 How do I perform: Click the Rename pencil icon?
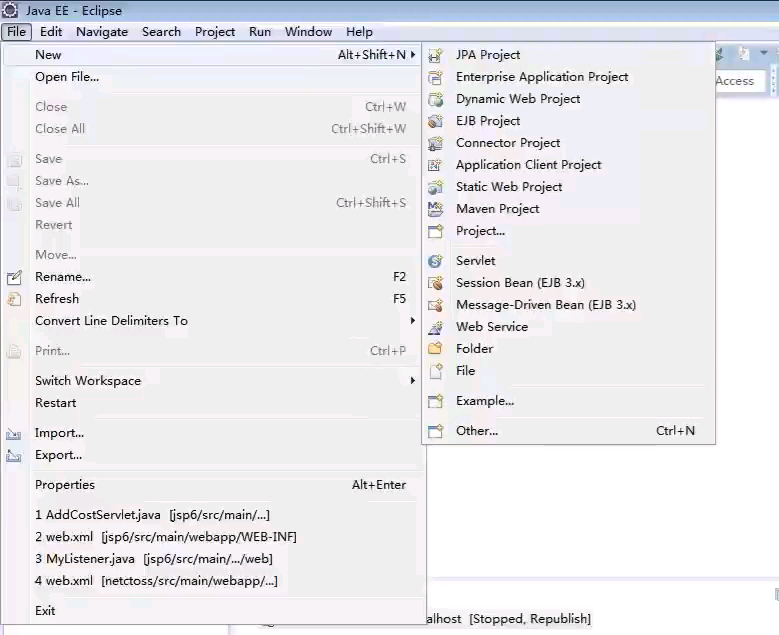click(14, 277)
